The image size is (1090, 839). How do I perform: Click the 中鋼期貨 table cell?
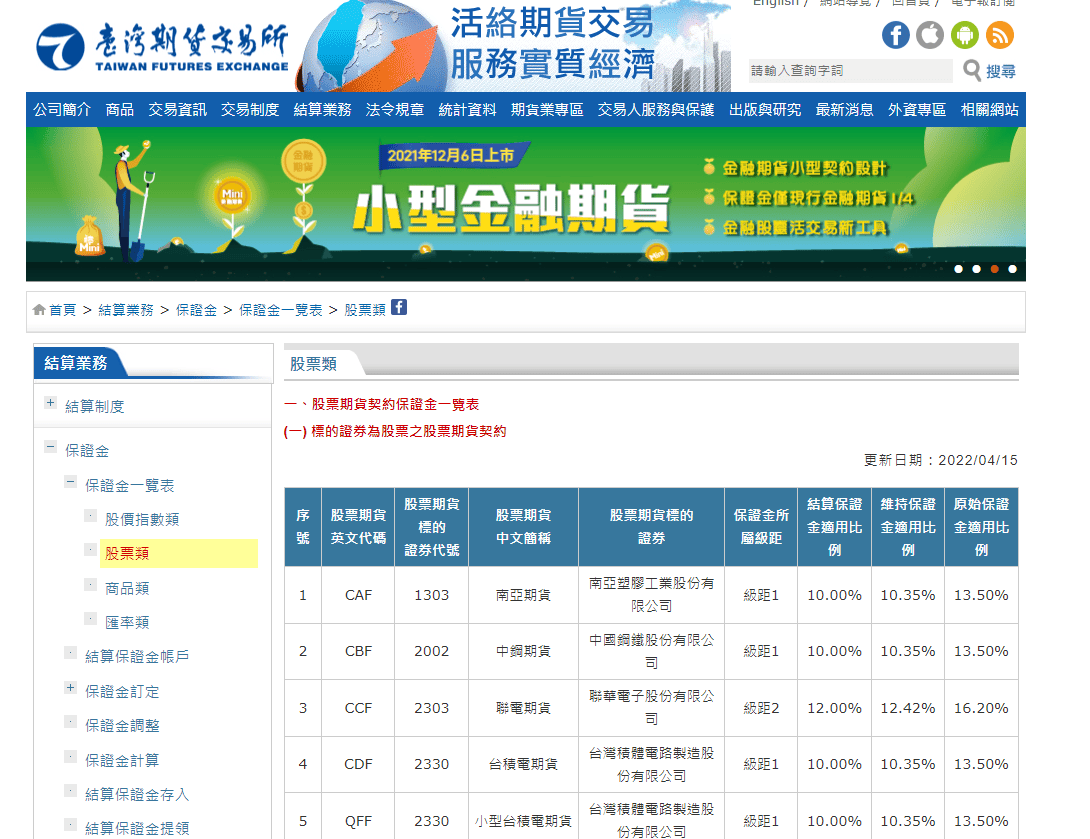pyautogui.click(x=523, y=651)
